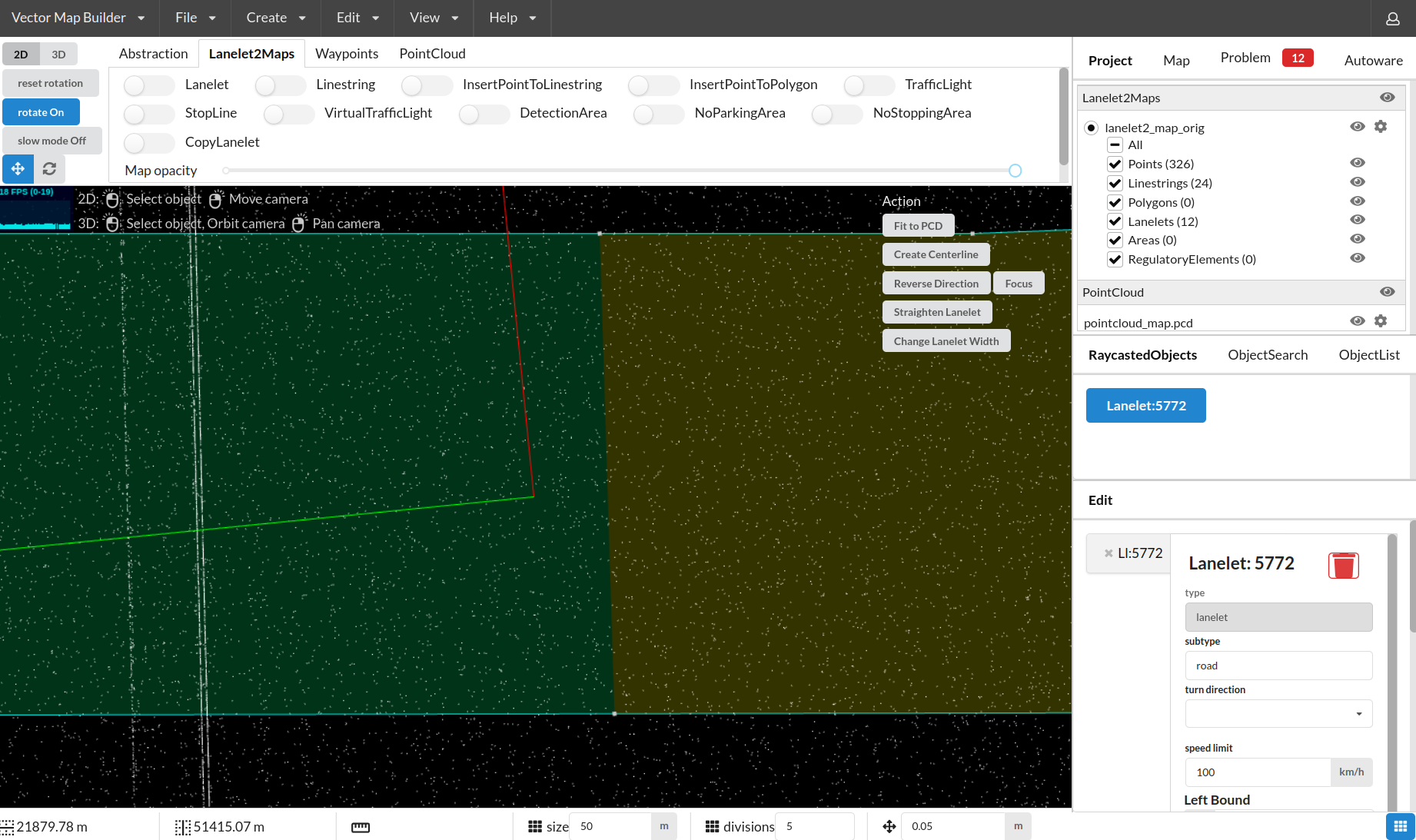
Task: Select the pan/move tool icon
Action: (x=18, y=168)
